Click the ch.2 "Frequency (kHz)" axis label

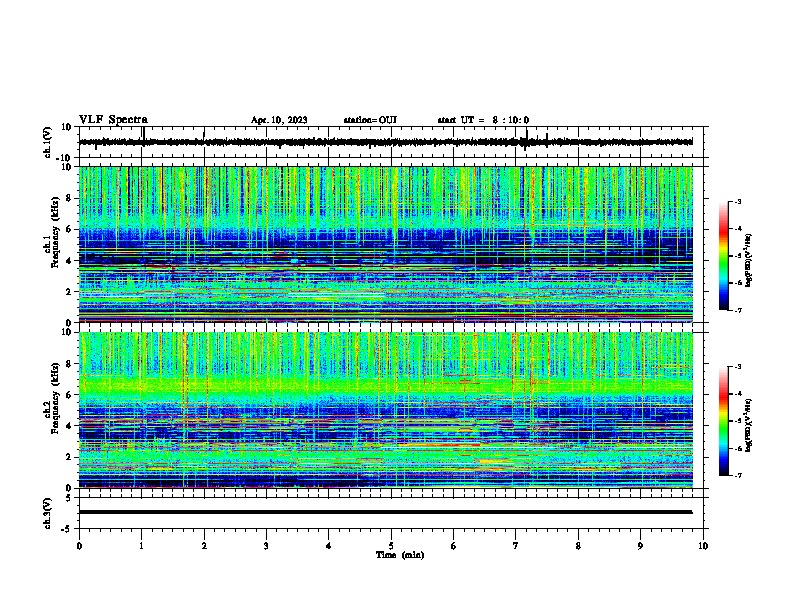(55, 398)
